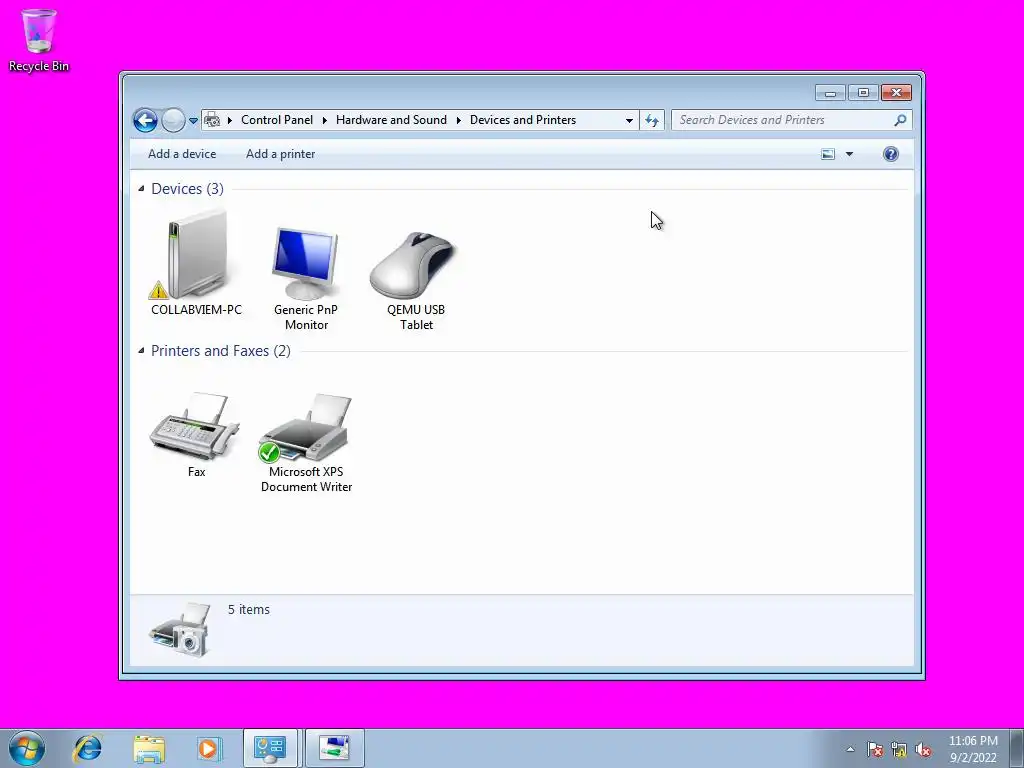Show hidden tray icons arrow
The width and height of the screenshot is (1024, 768).
[x=850, y=749]
